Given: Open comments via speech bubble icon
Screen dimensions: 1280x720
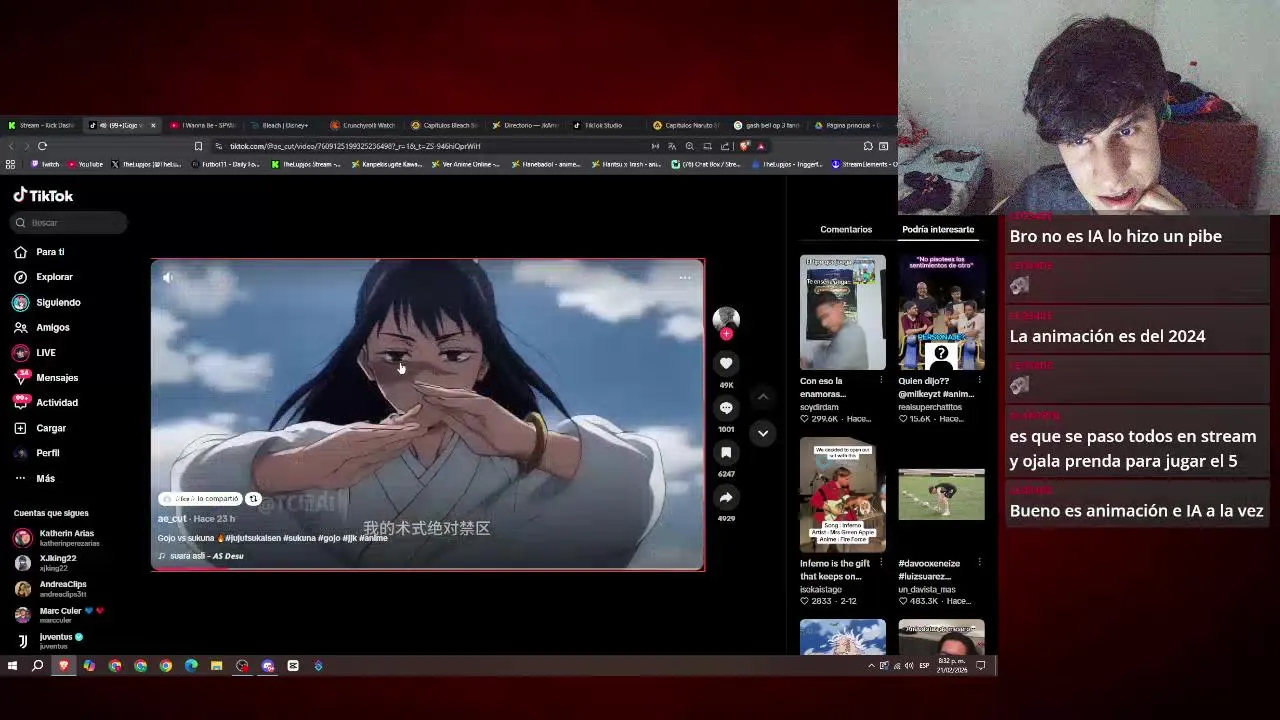Looking at the screenshot, I should [726, 408].
